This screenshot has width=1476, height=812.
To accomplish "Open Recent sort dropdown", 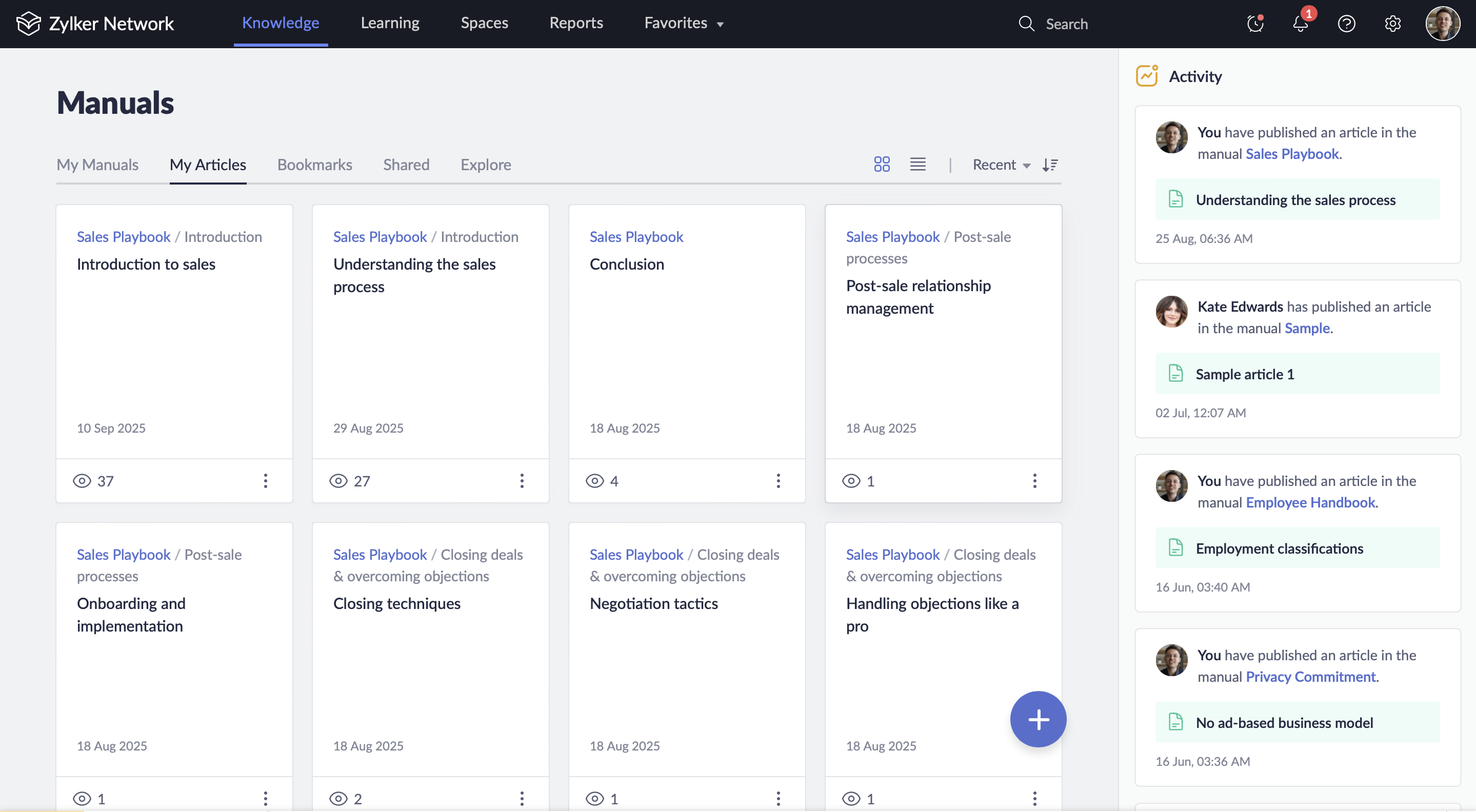I will click(1001, 165).
